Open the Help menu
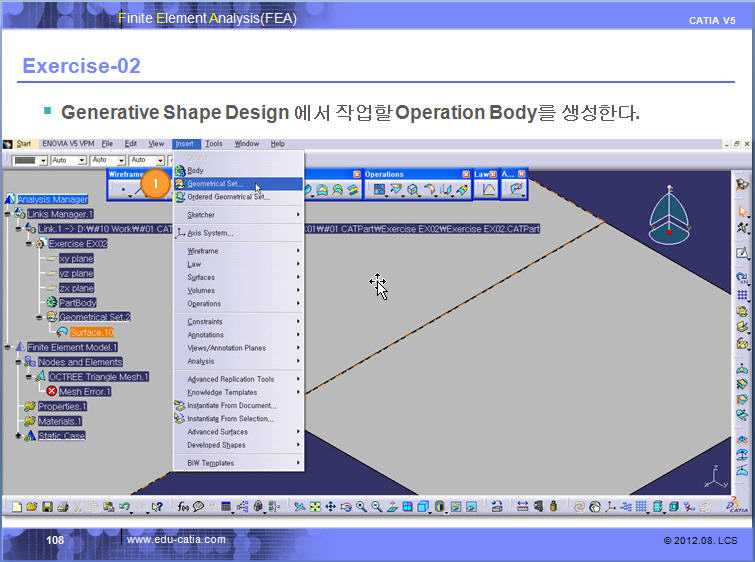 point(277,144)
